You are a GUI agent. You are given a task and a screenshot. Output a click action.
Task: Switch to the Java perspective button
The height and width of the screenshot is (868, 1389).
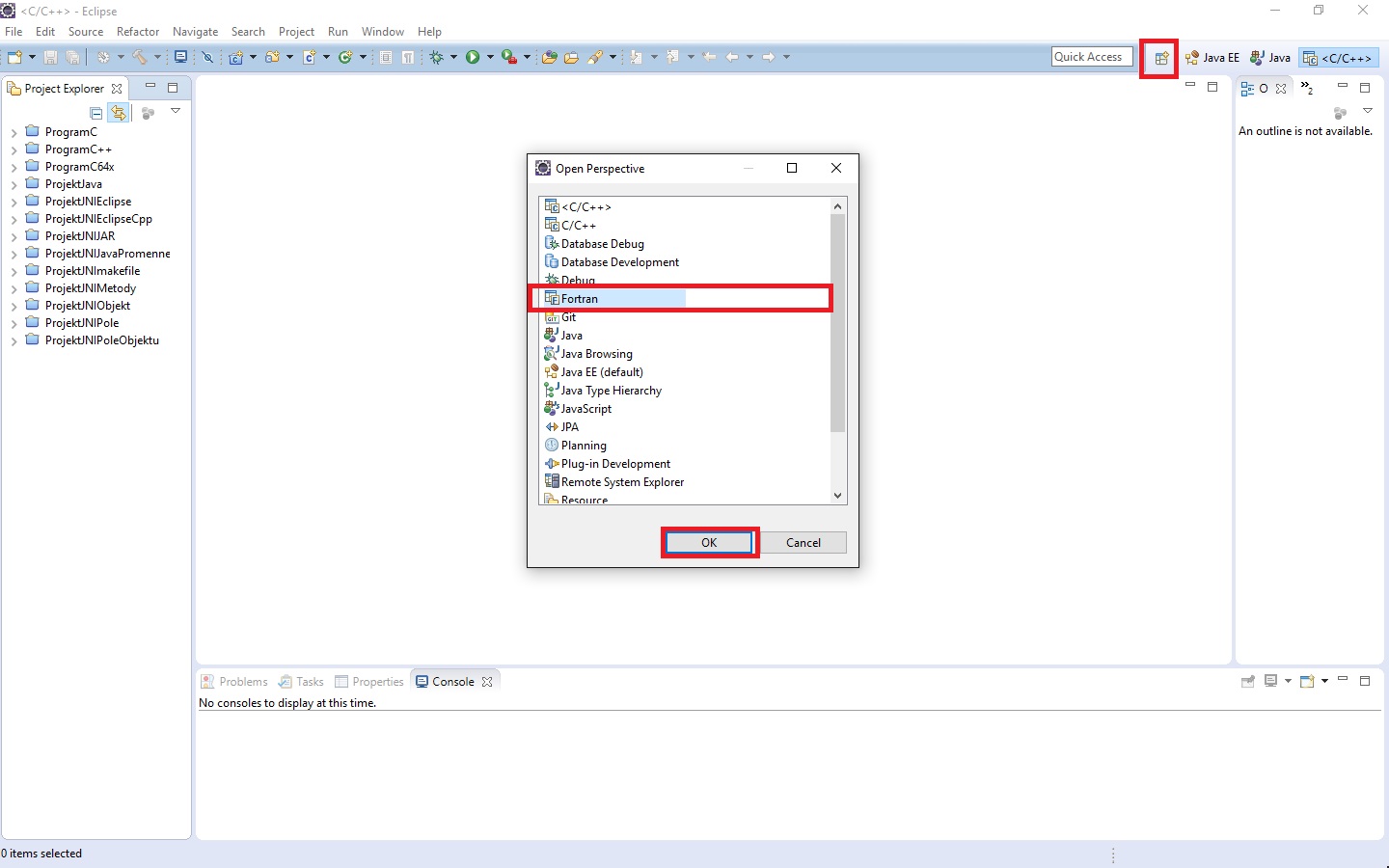tap(1270, 58)
